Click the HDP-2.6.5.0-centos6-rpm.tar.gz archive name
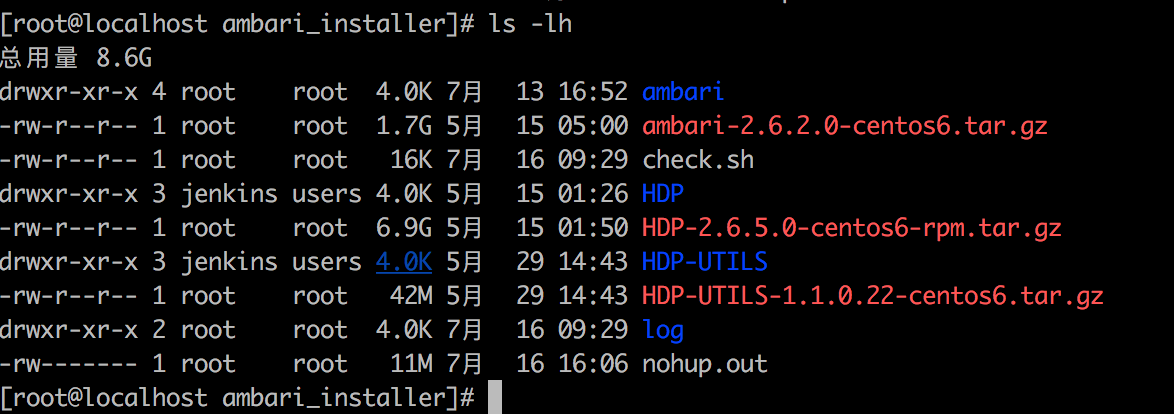1174x414 pixels. pos(851,228)
